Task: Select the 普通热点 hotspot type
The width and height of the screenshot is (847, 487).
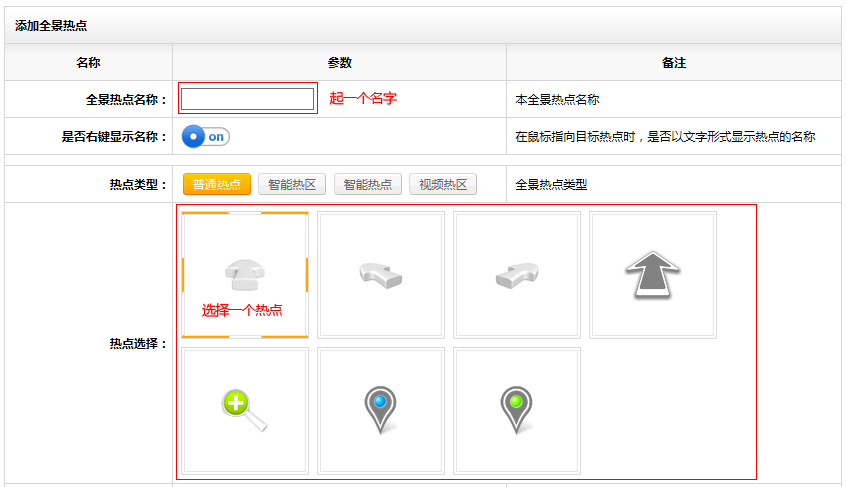Action: (x=216, y=185)
